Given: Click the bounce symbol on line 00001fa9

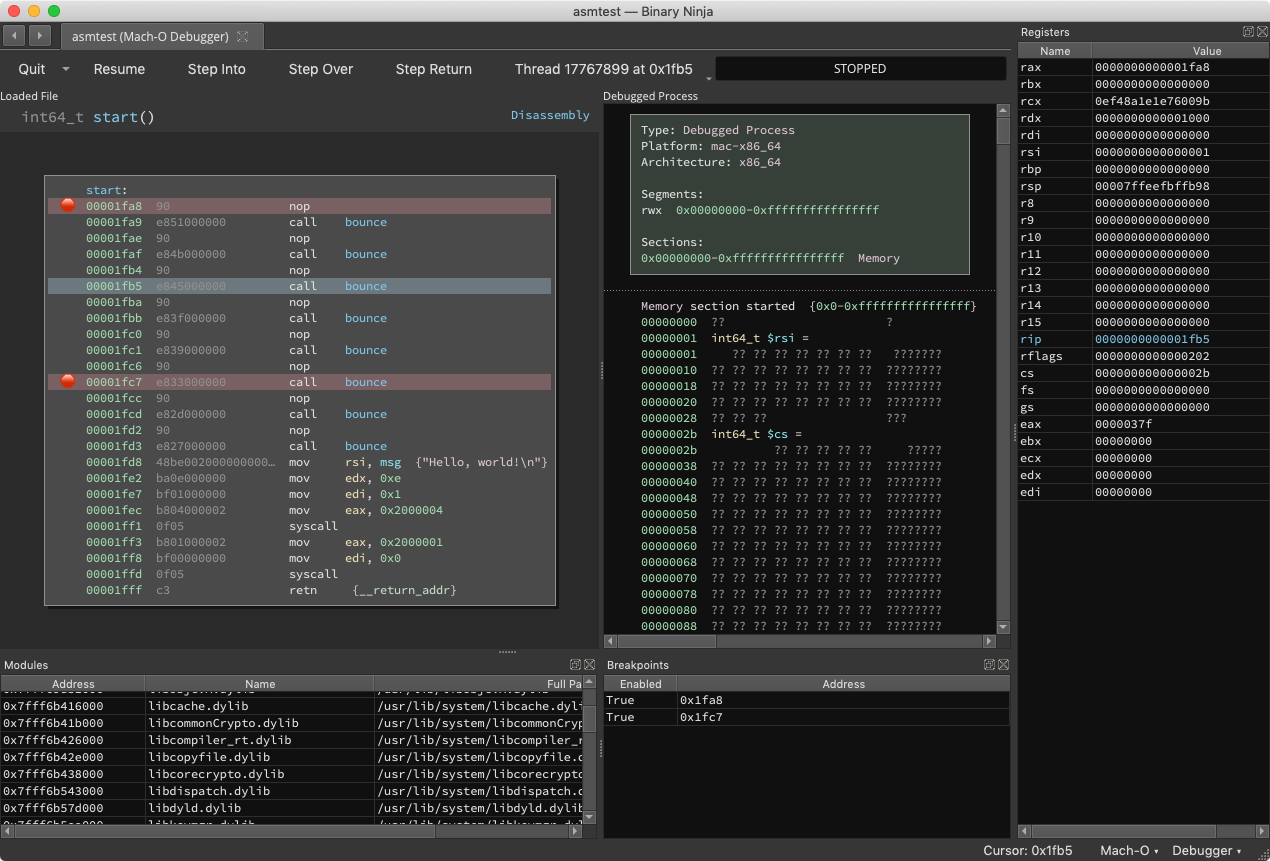Looking at the screenshot, I should click(x=366, y=222).
